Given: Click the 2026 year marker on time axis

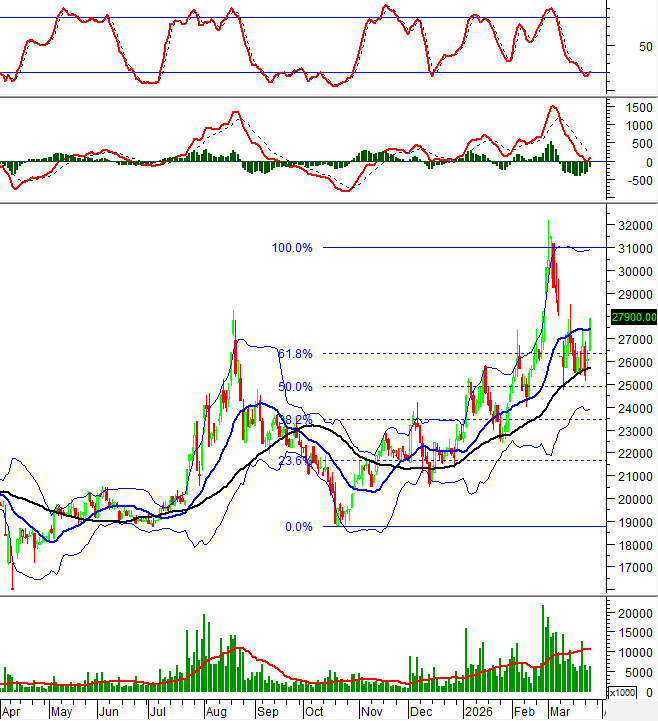Looking at the screenshot, I should coord(475,713).
